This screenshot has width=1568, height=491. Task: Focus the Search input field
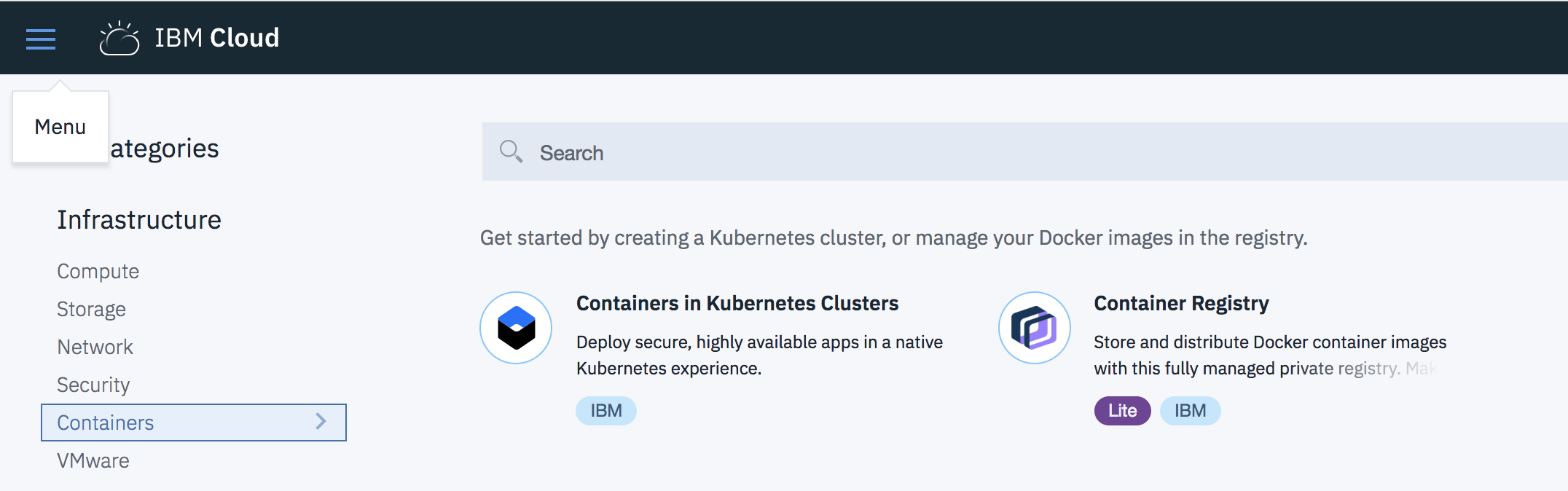pyautogui.click(x=1024, y=152)
